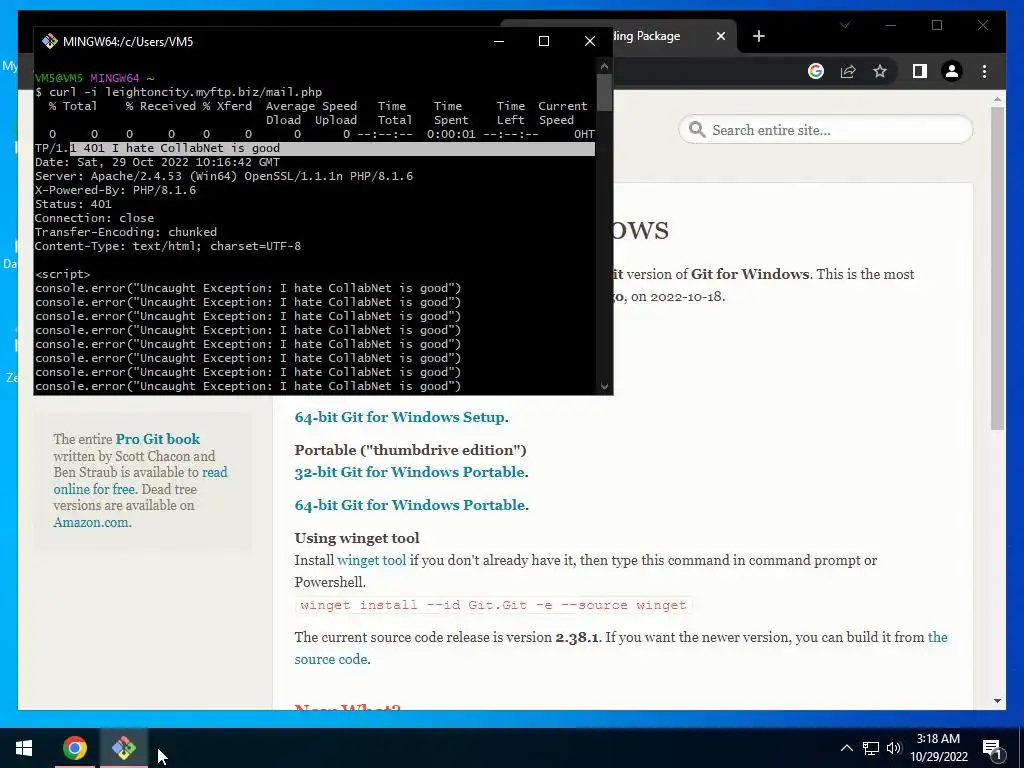Image resolution: width=1024 pixels, height=768 pixels.
Task: Open the Chrome profile avatar
Action: point(952,71)
